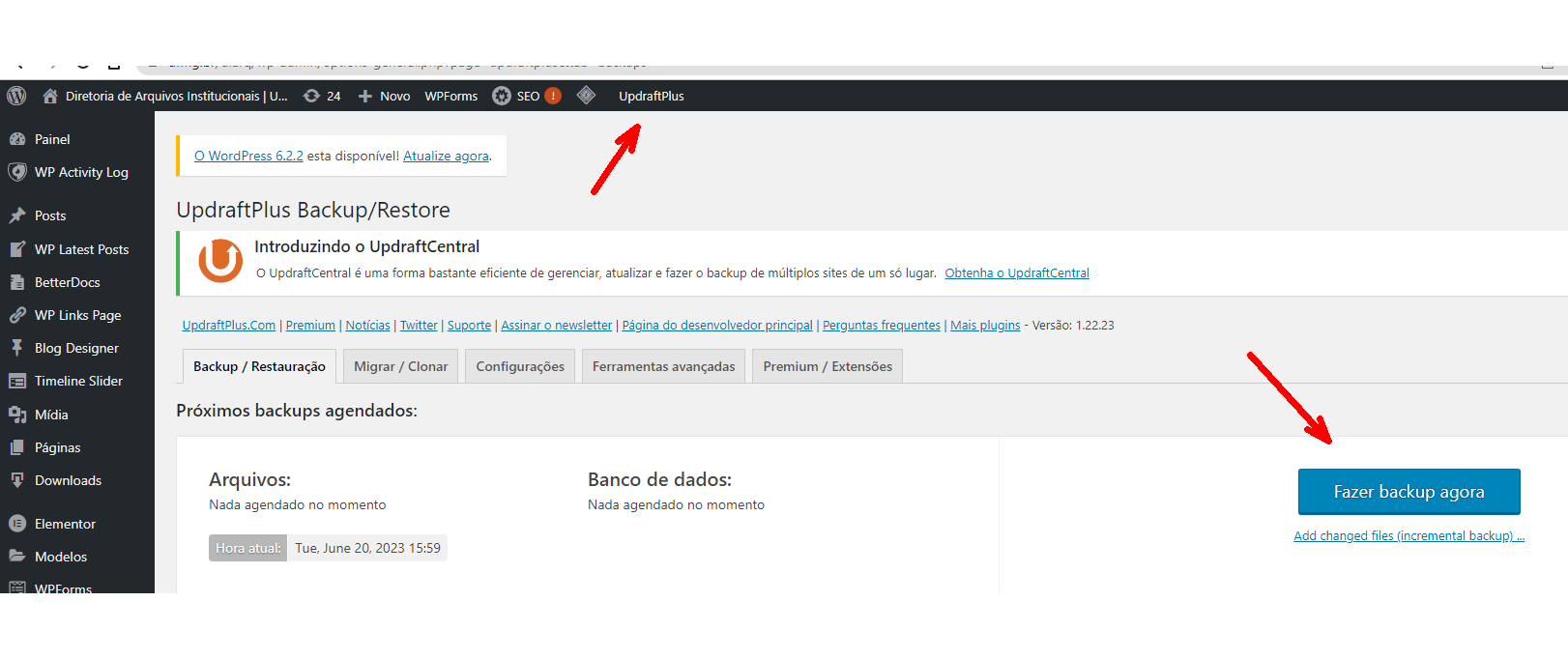The image size is (1568, 659).
Task: Click the Atualize agora link
Action: point(446,156)
